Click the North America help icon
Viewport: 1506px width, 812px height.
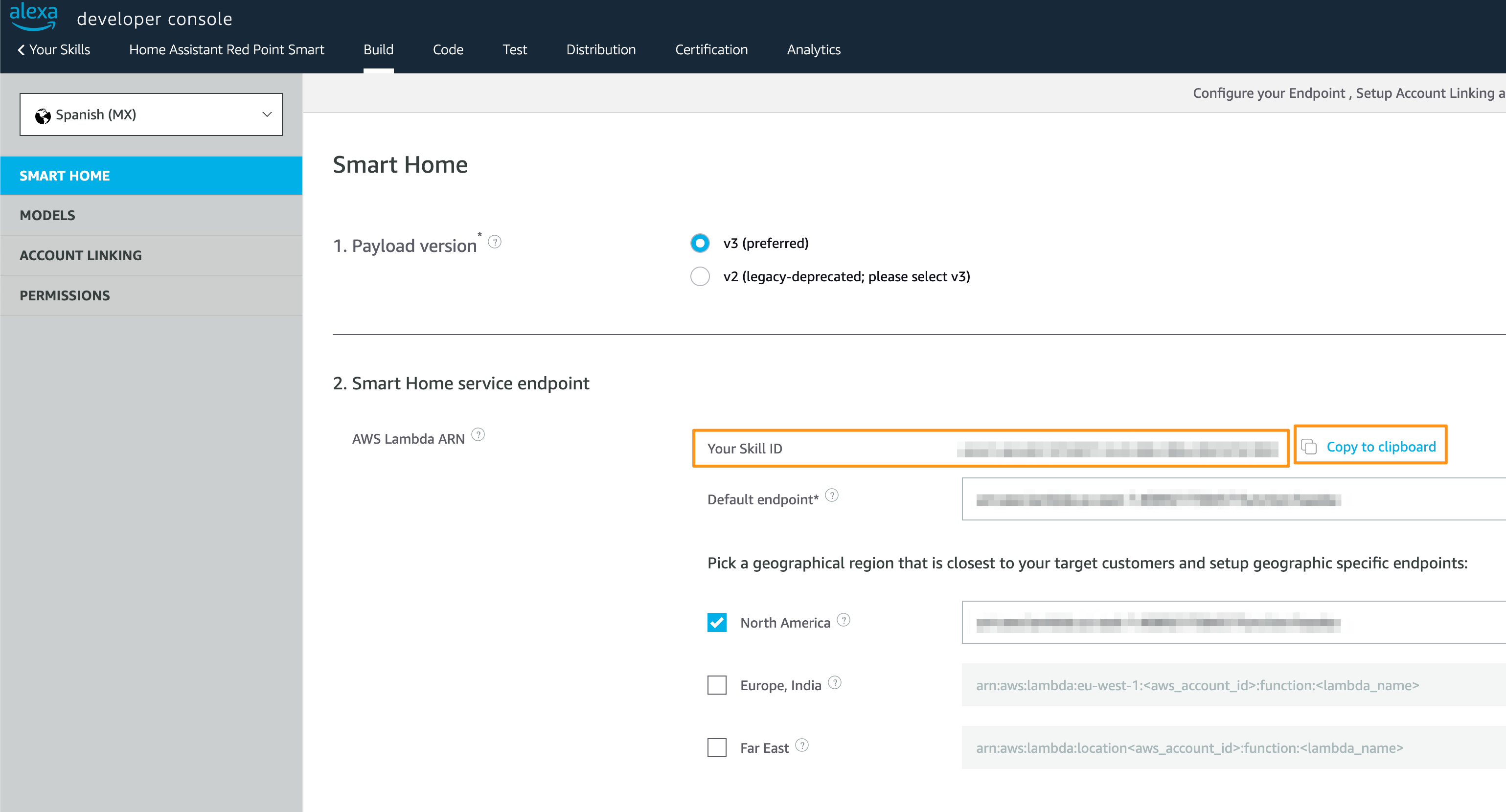844,620
